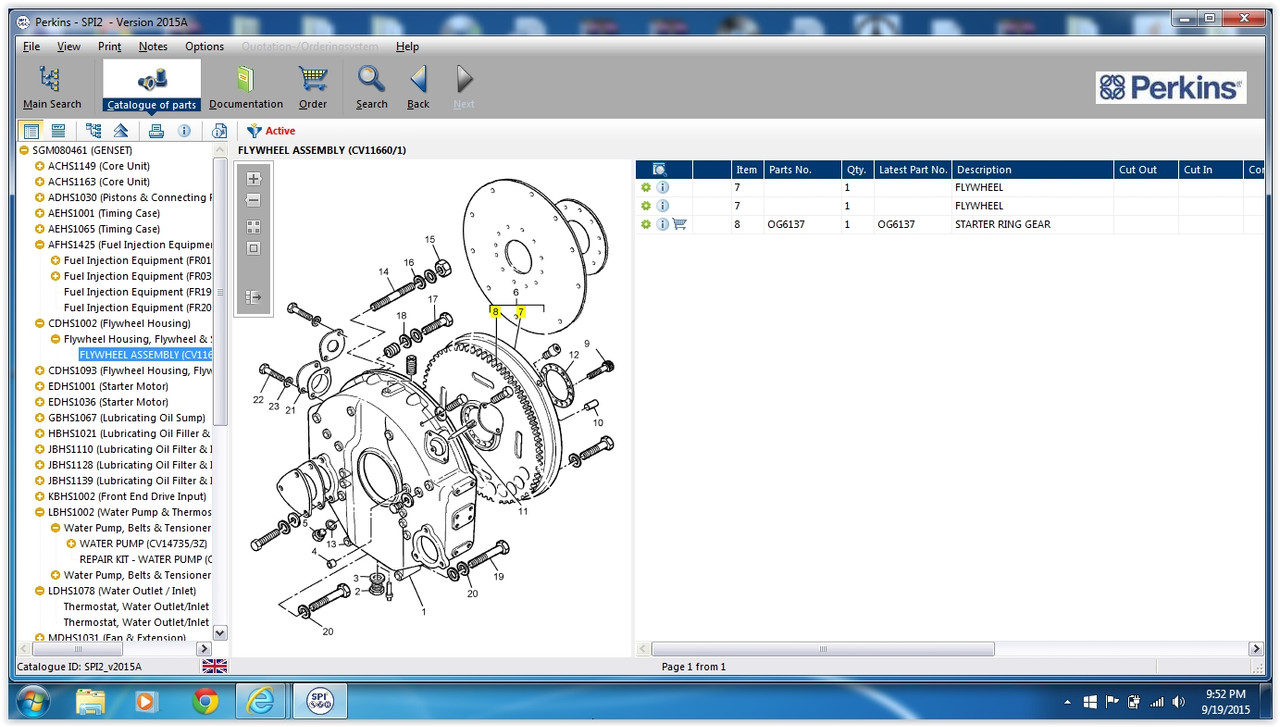Click the tree panel down scroll arrow

[x=220, y=633]
